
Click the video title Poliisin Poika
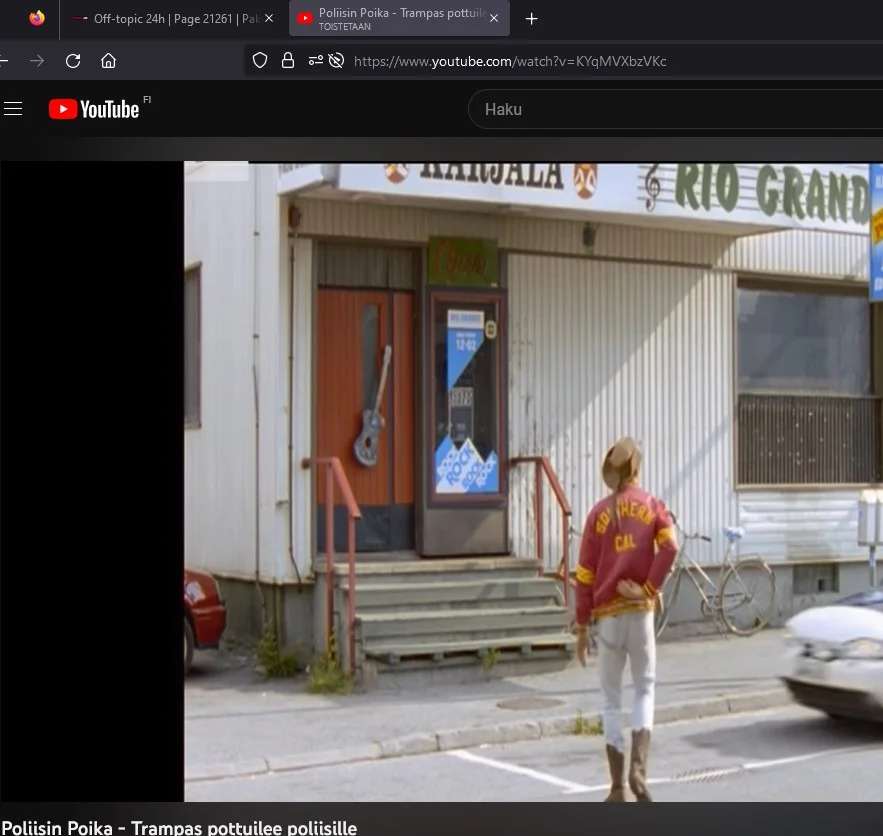pos(180,827)
